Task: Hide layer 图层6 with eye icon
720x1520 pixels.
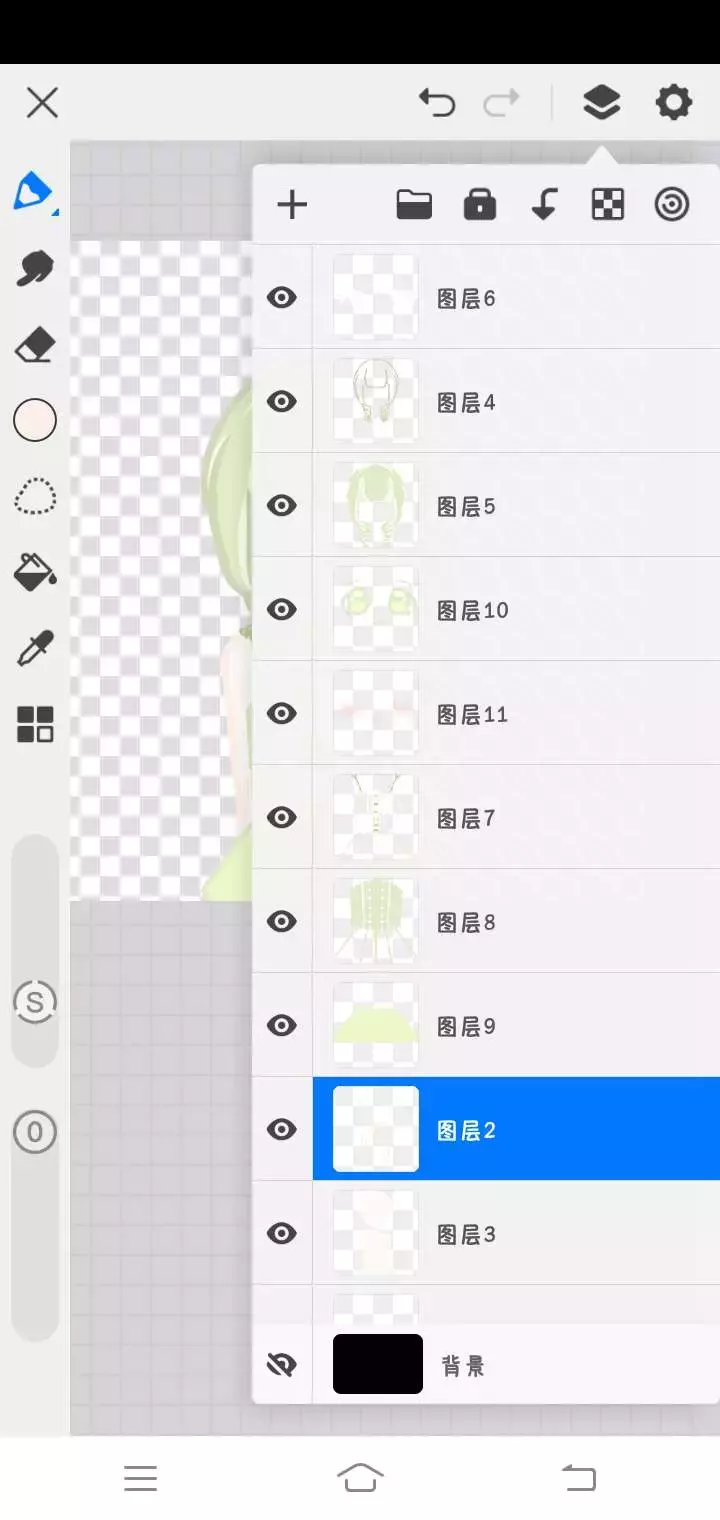Action: pyautogui.click(x=282, y=297)
